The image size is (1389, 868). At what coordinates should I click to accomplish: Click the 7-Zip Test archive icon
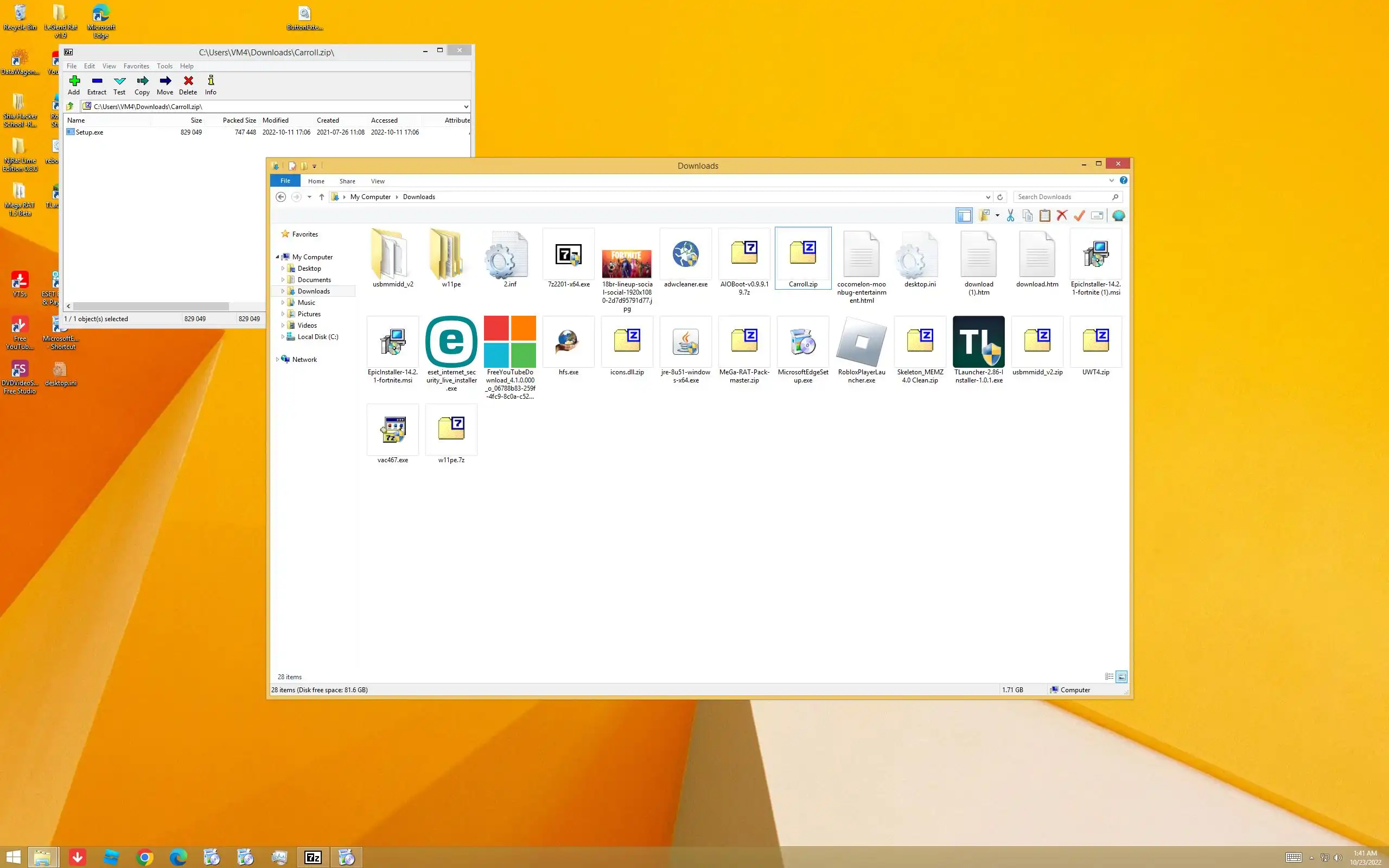(x=119, y=85)
